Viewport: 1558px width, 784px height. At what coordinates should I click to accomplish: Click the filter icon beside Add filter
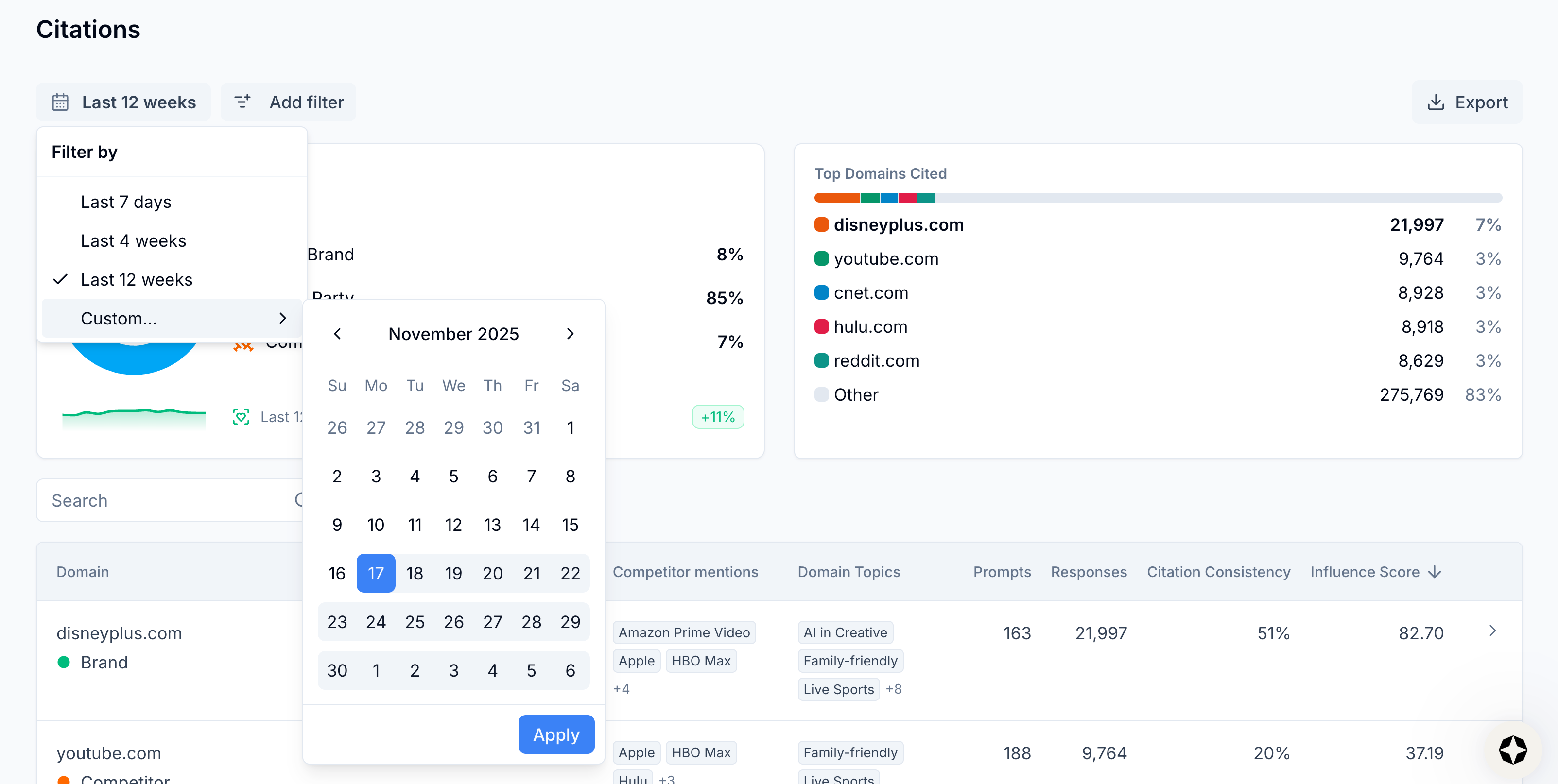click(x=242, y=102)
